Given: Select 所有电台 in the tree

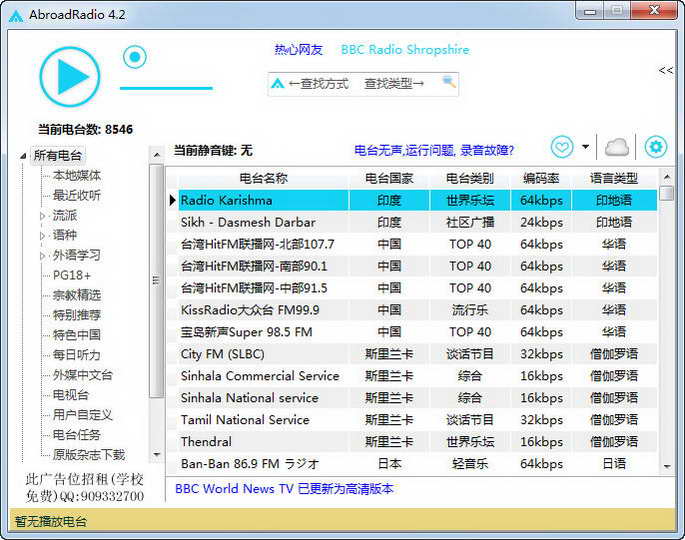Looking at the screenshot, I should pyautogui.click(x=58, y=156).
